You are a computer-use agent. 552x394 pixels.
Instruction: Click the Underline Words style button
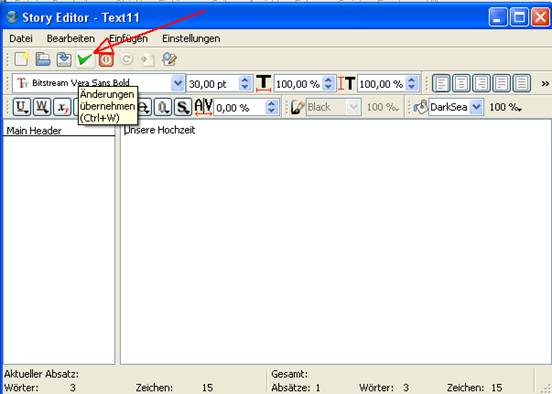point(42,107)
